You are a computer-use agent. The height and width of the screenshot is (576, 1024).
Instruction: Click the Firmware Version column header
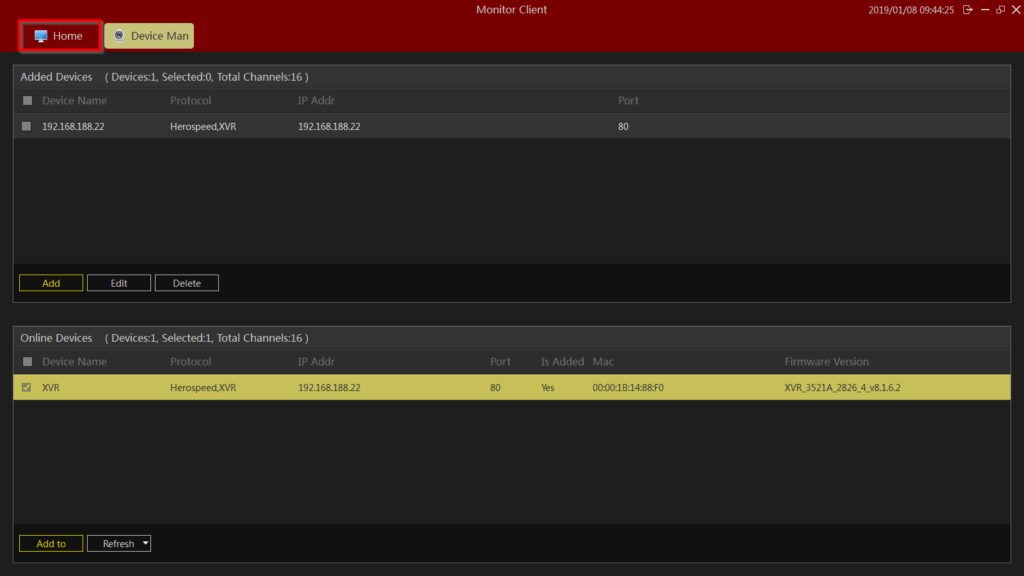[826, 362]
